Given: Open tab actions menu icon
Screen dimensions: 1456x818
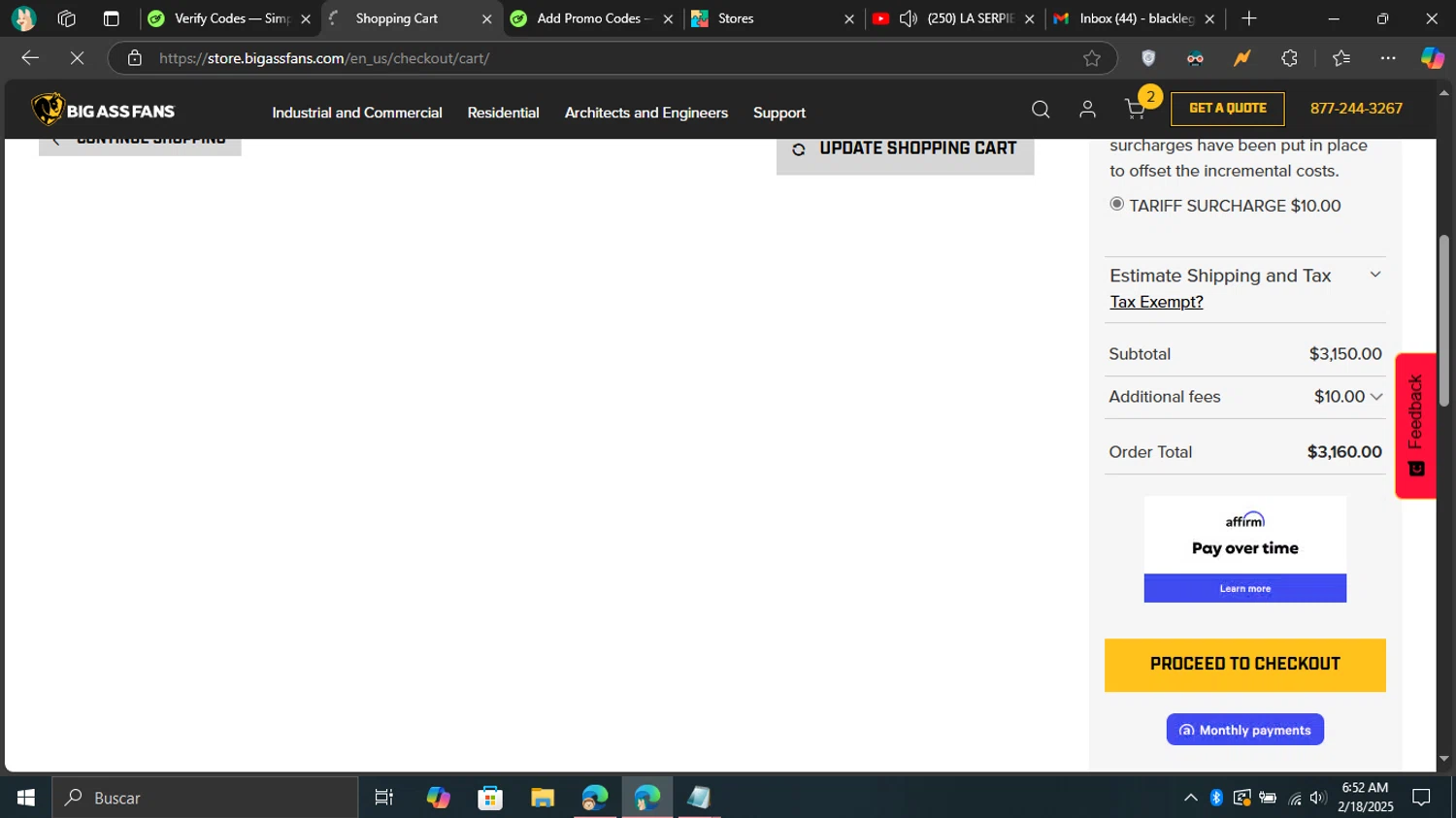Looking at the screenshot, I should click(111, 18).
